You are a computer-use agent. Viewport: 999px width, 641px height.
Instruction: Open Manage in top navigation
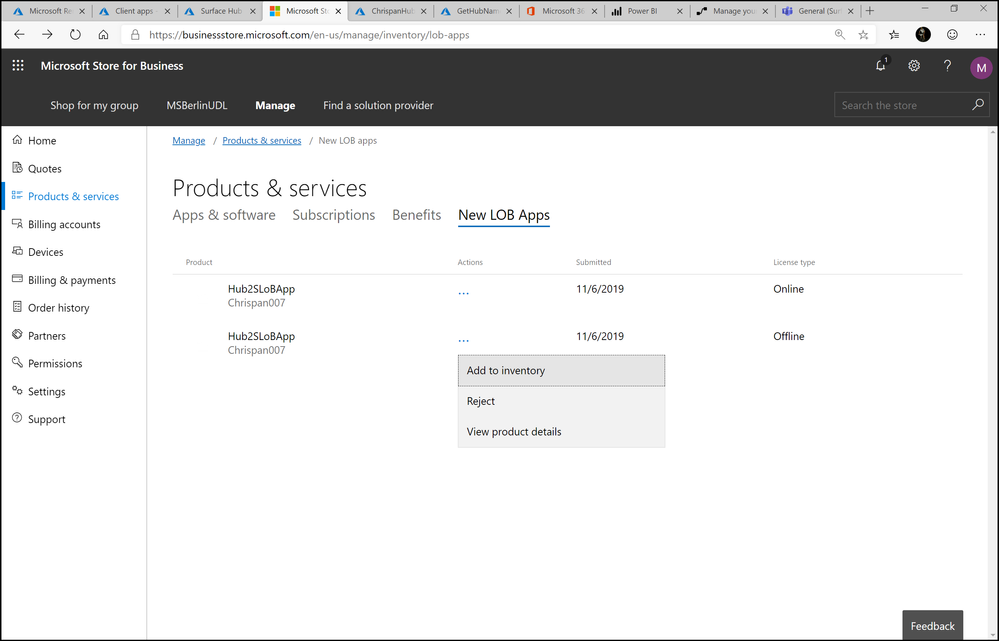275,105
